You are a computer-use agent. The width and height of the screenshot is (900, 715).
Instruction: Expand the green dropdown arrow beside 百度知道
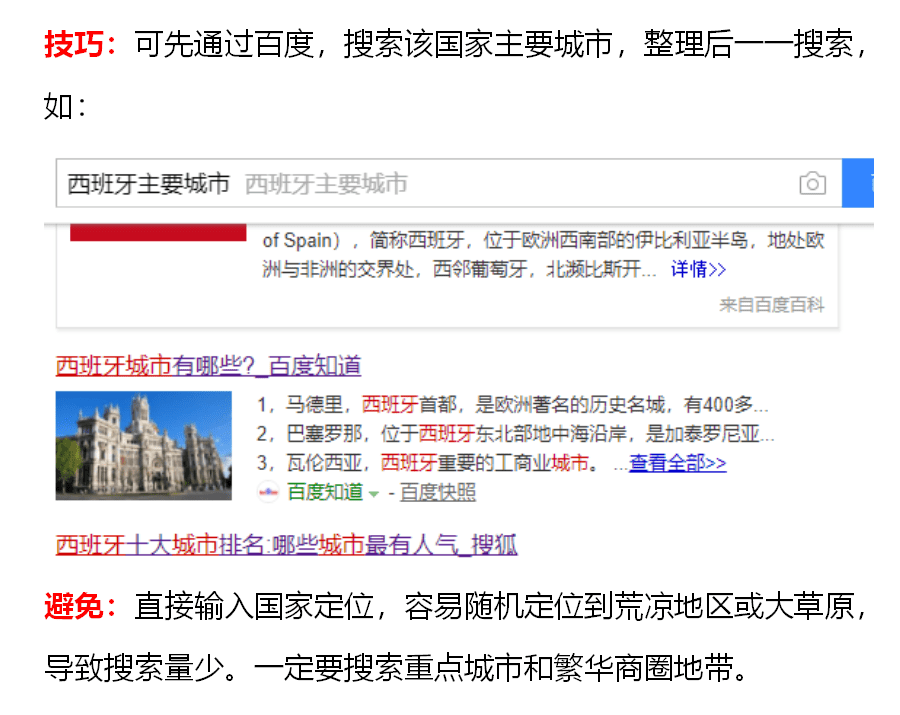click(x=374, y=492)
